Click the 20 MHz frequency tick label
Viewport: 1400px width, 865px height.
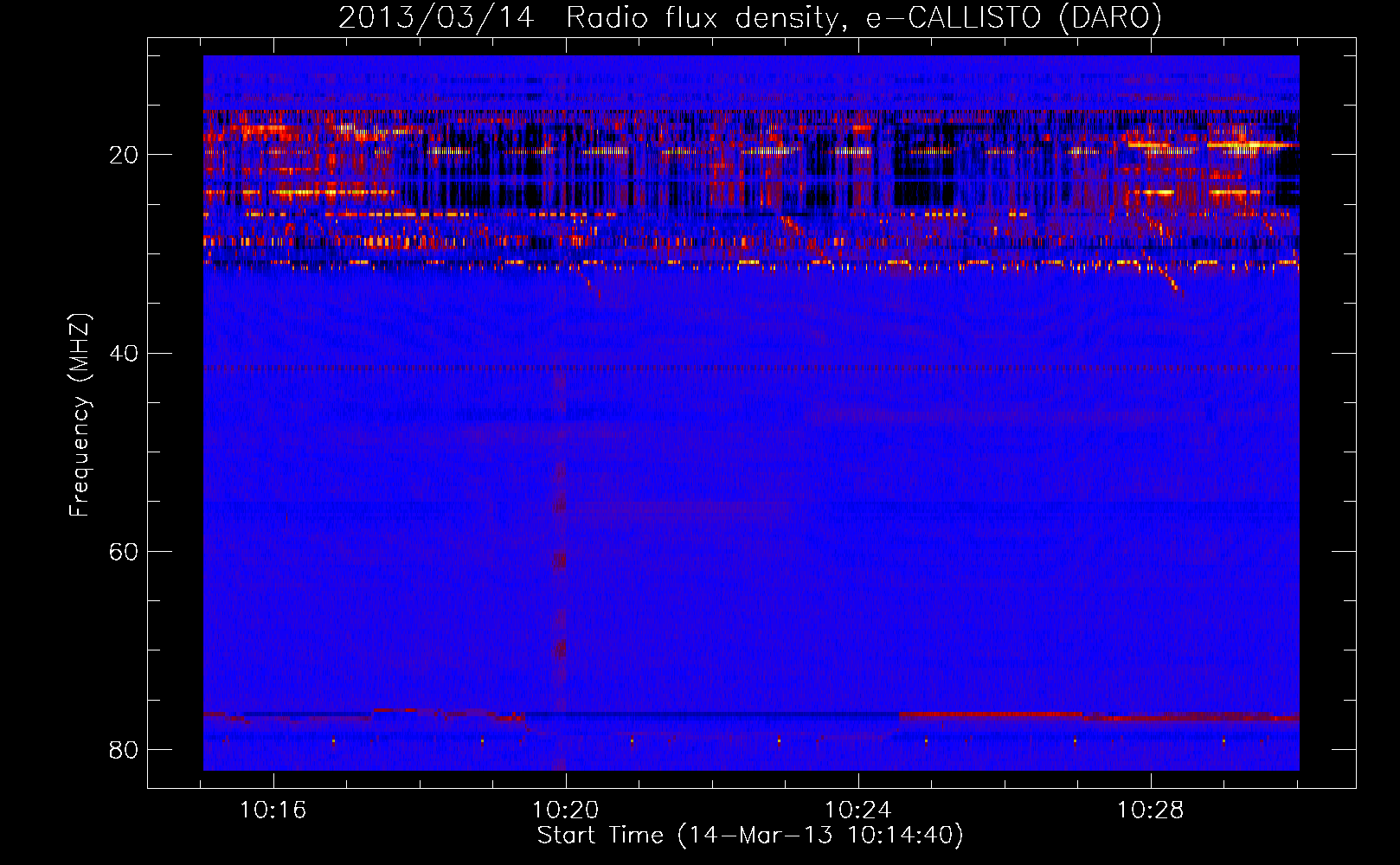click(124, 155)
